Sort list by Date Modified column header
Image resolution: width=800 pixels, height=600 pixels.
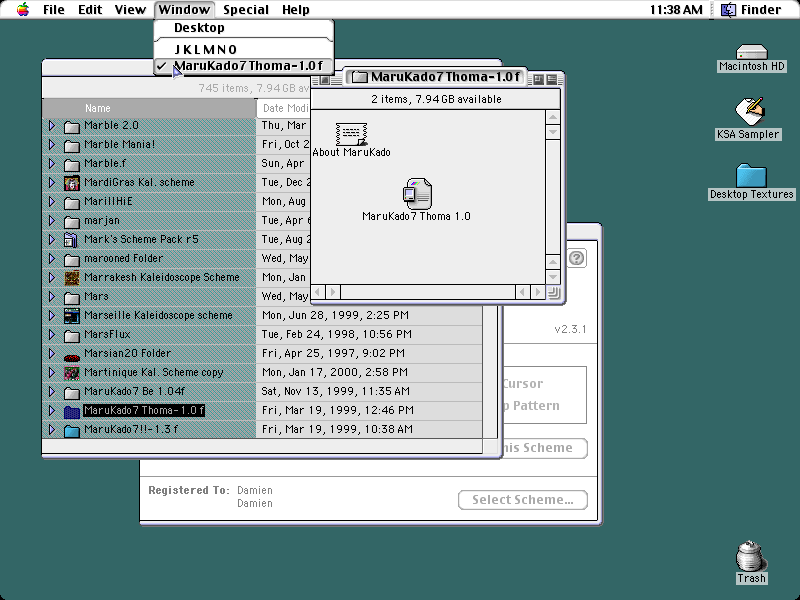pos(284,108)
